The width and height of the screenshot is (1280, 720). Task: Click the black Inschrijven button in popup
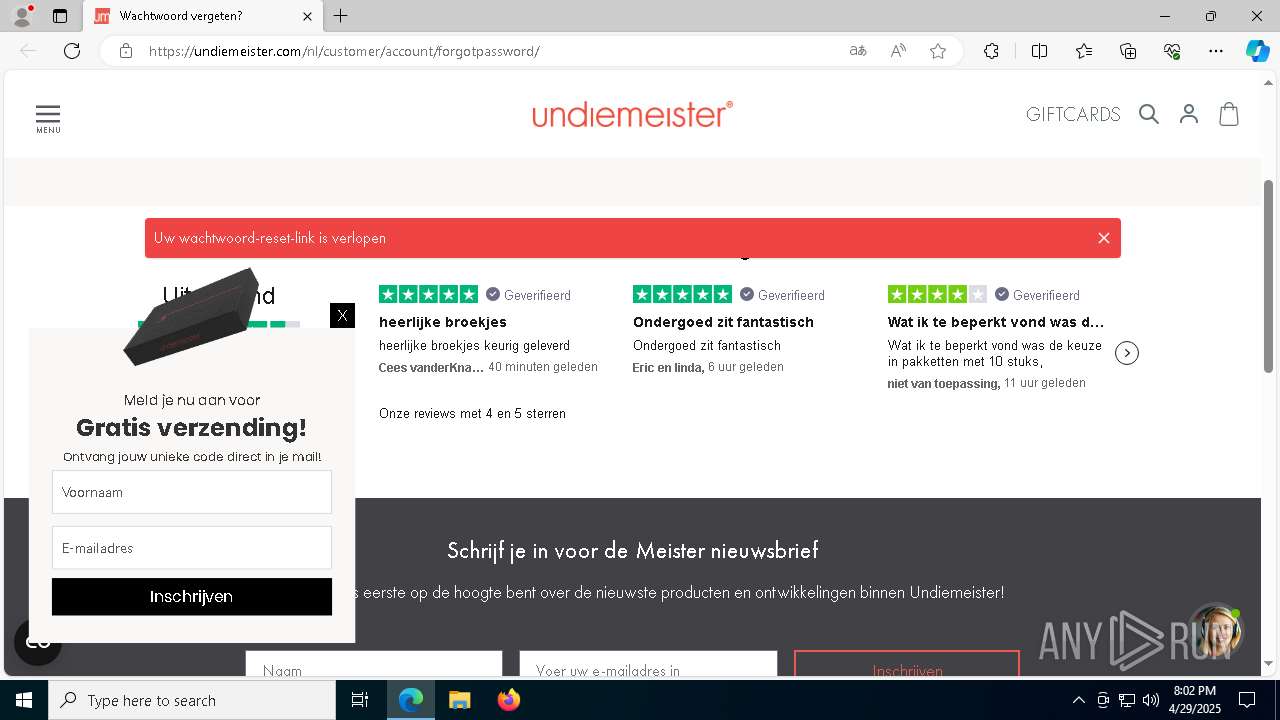(x=192, y=596)
